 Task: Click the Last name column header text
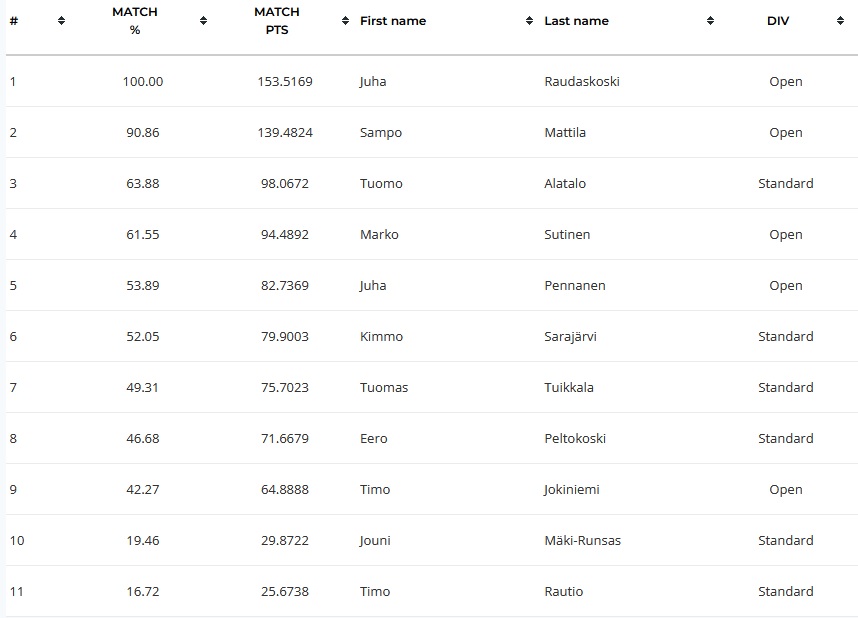click(576, 21)
